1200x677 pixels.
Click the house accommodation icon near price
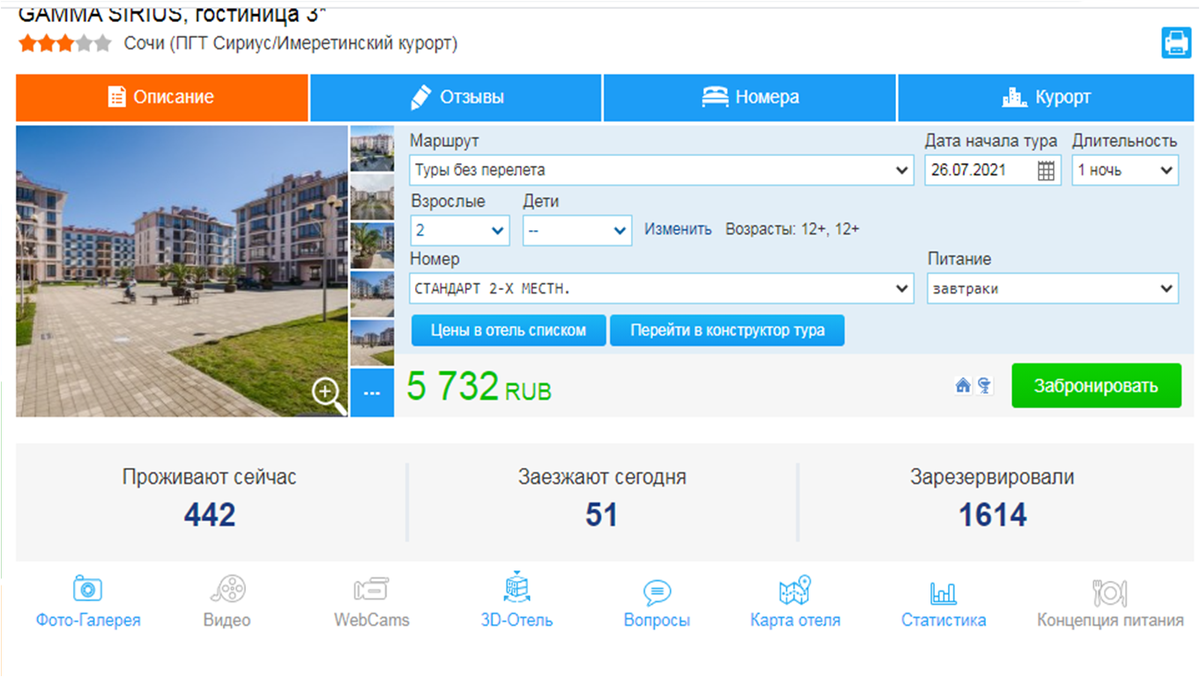tap(963, 386)
